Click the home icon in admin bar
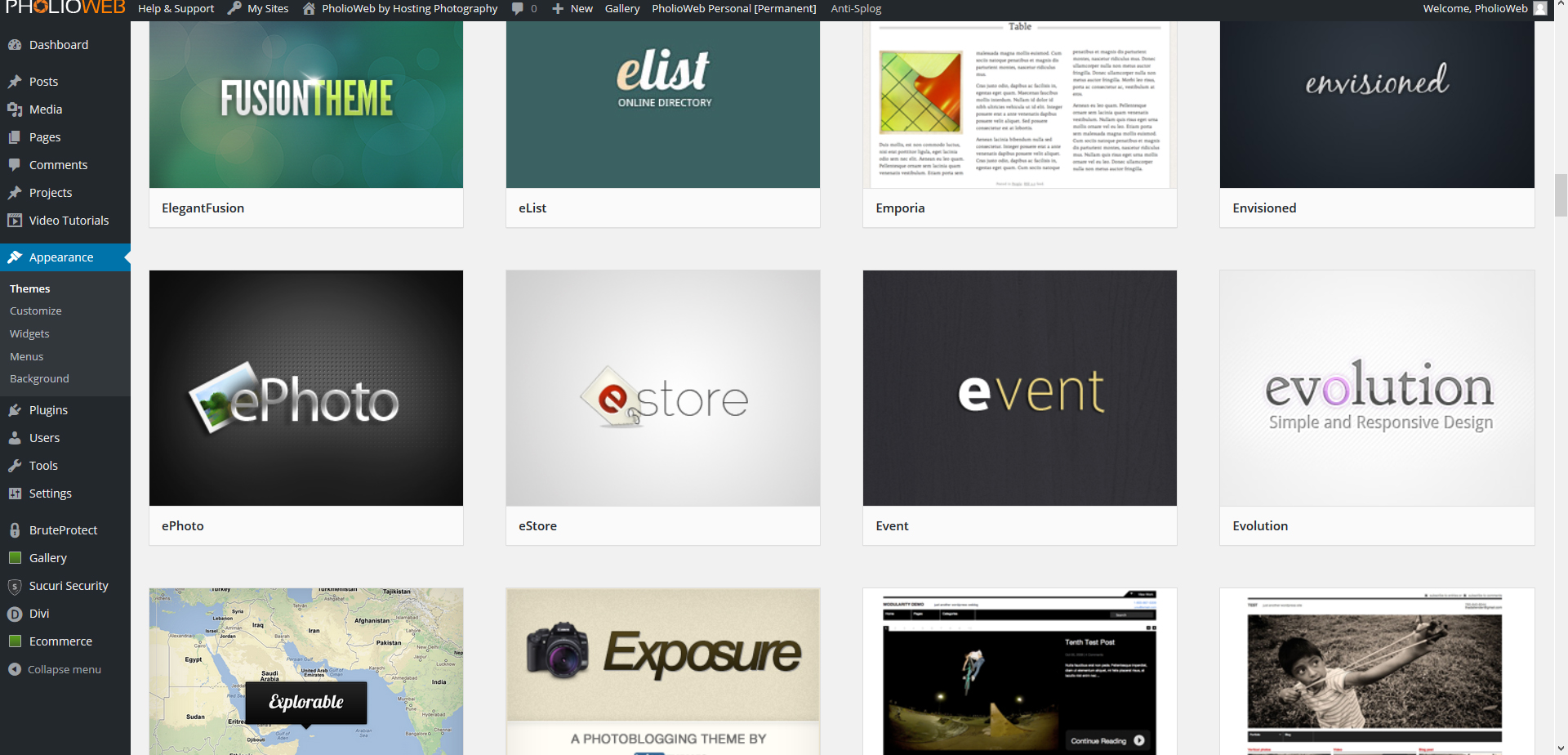The image size is (1568, 755). click(x=309, y=8)
